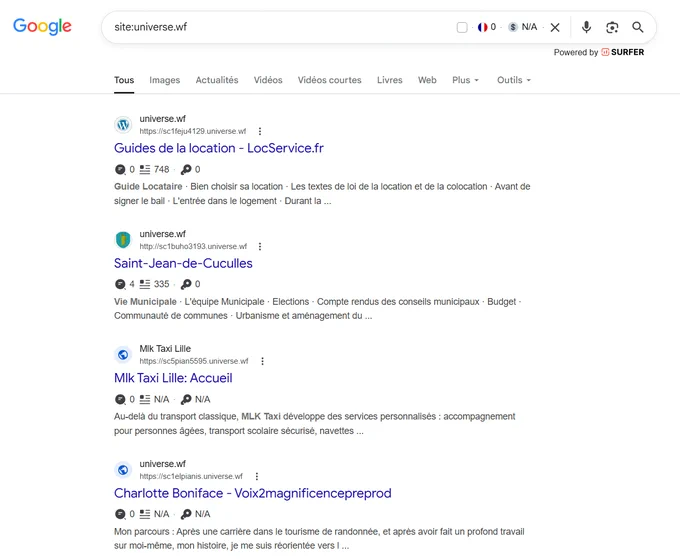This screenshot has height=559, width=680.
Task: Click the WordPress favicon of the LocService result
Action: (123, 125)
